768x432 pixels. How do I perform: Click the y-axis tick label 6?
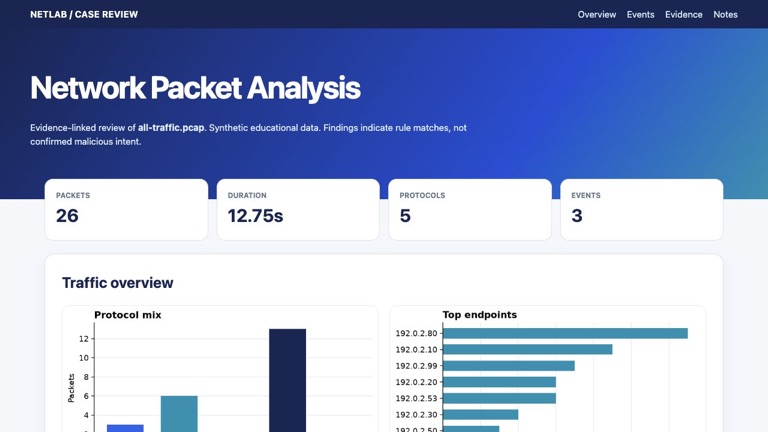(86, 396)
